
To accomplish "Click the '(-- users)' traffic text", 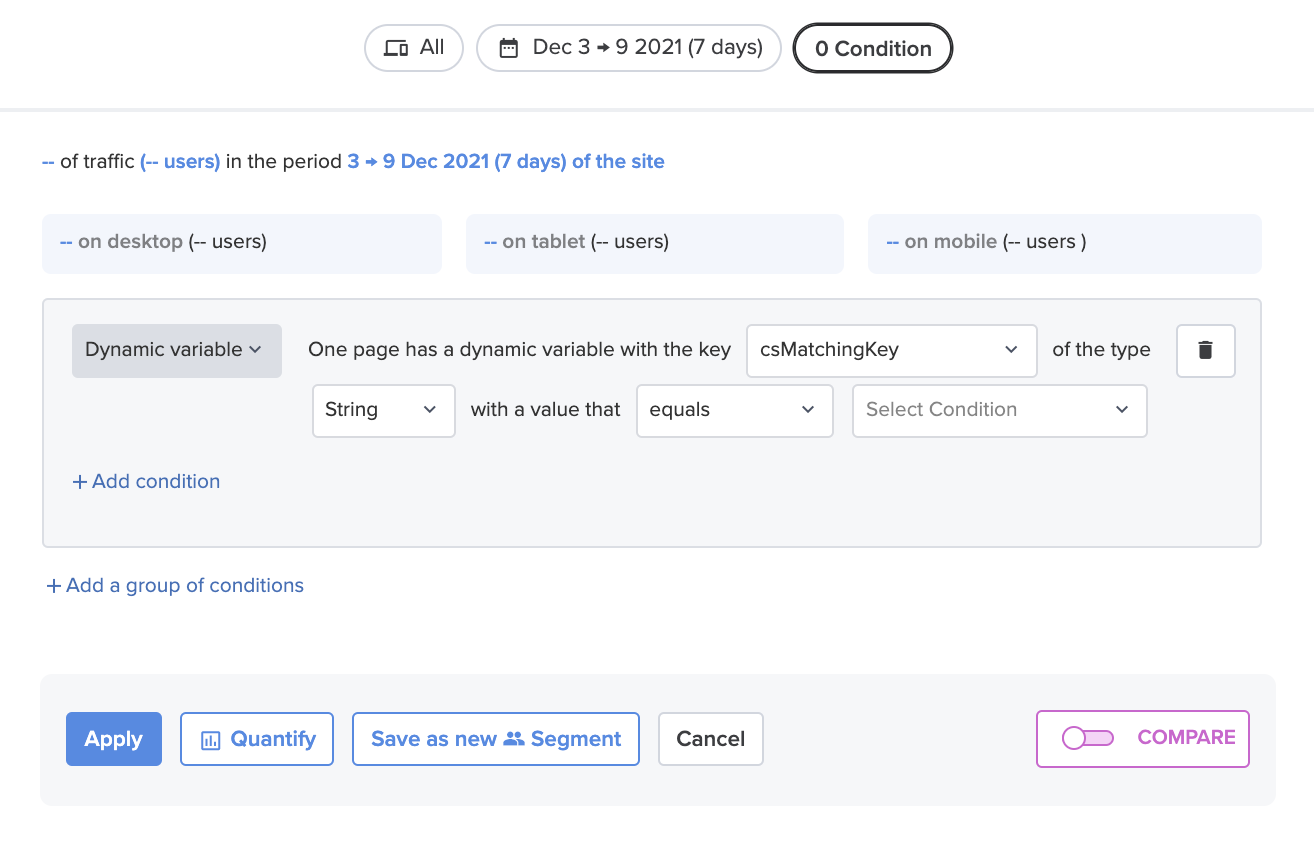I will point(180,161).
